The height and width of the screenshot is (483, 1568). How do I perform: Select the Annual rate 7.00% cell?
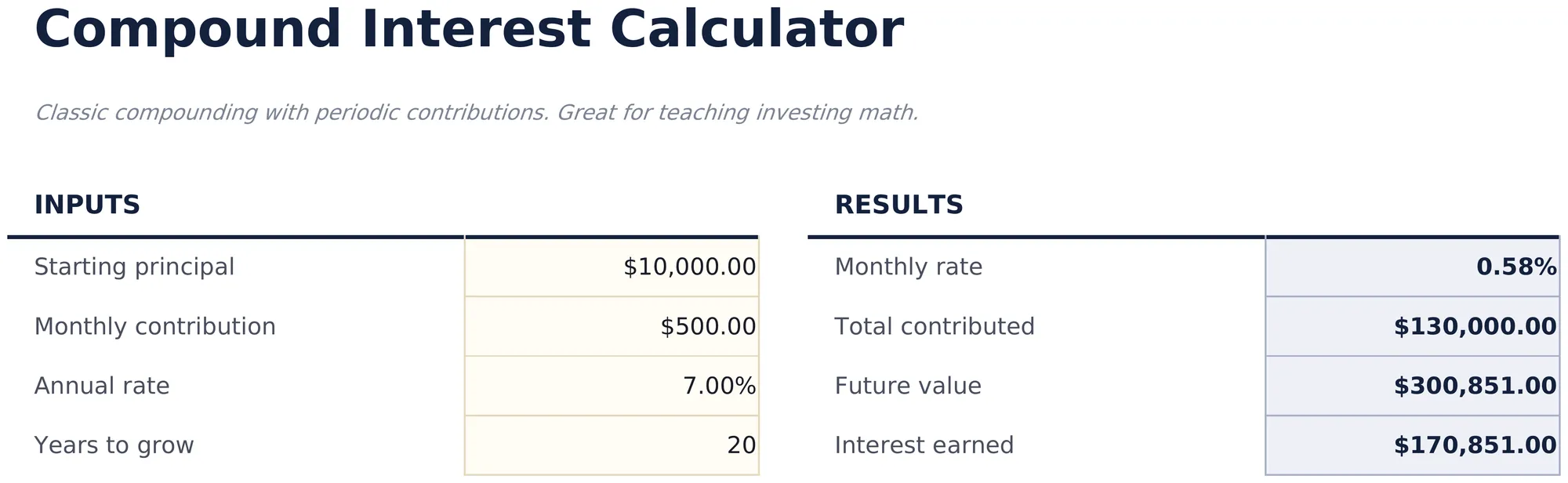(x=612, y=386)
